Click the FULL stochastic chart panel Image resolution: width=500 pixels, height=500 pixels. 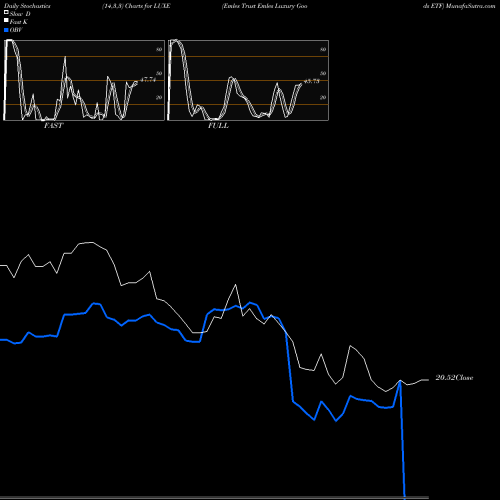tap(248, 80)
